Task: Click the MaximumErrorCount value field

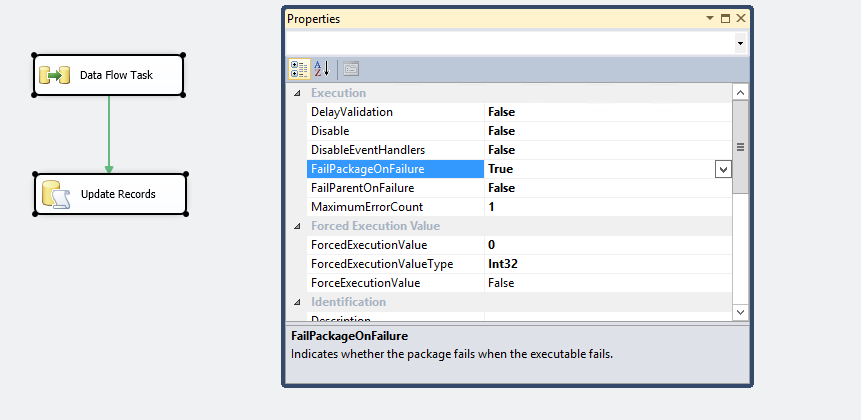Action: tap(600, 207)
